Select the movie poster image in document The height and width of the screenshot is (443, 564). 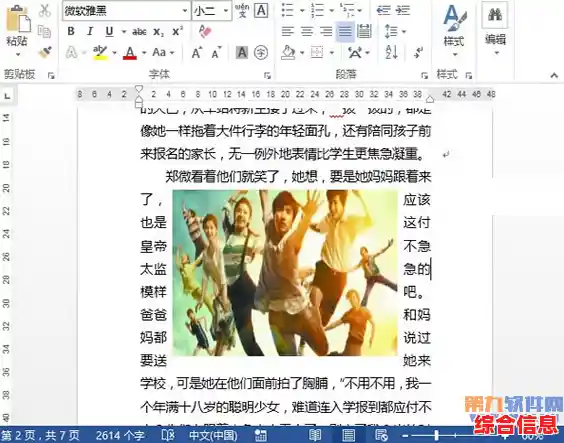[285, 273]
